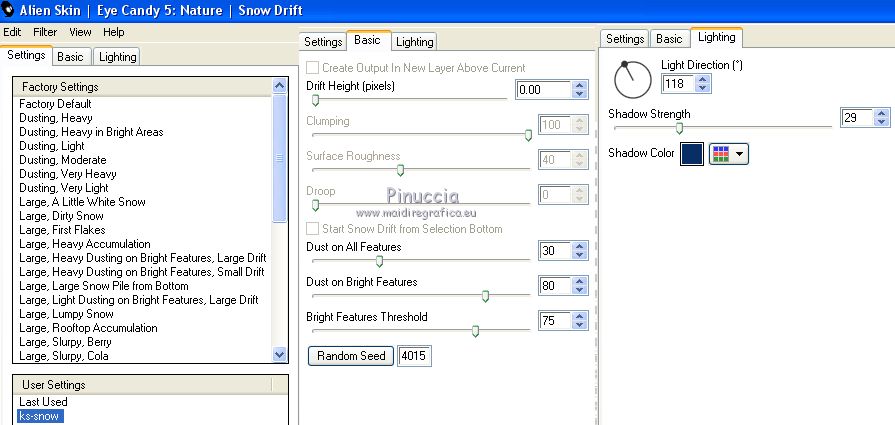Select the Basic tab in right panel
895x425 pixels.
669,39
